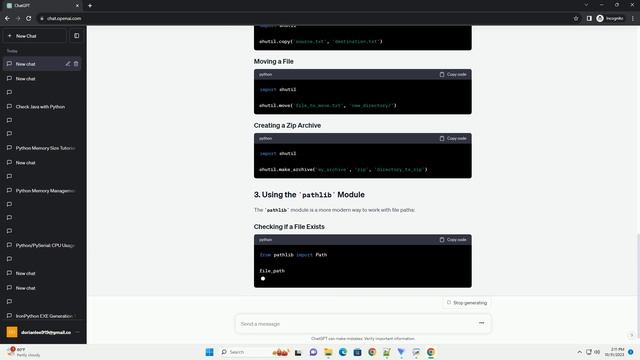Click the browser forward arrow
This screenshot has width=640, height=360.
pyautogui.click(x=18, y=18)
